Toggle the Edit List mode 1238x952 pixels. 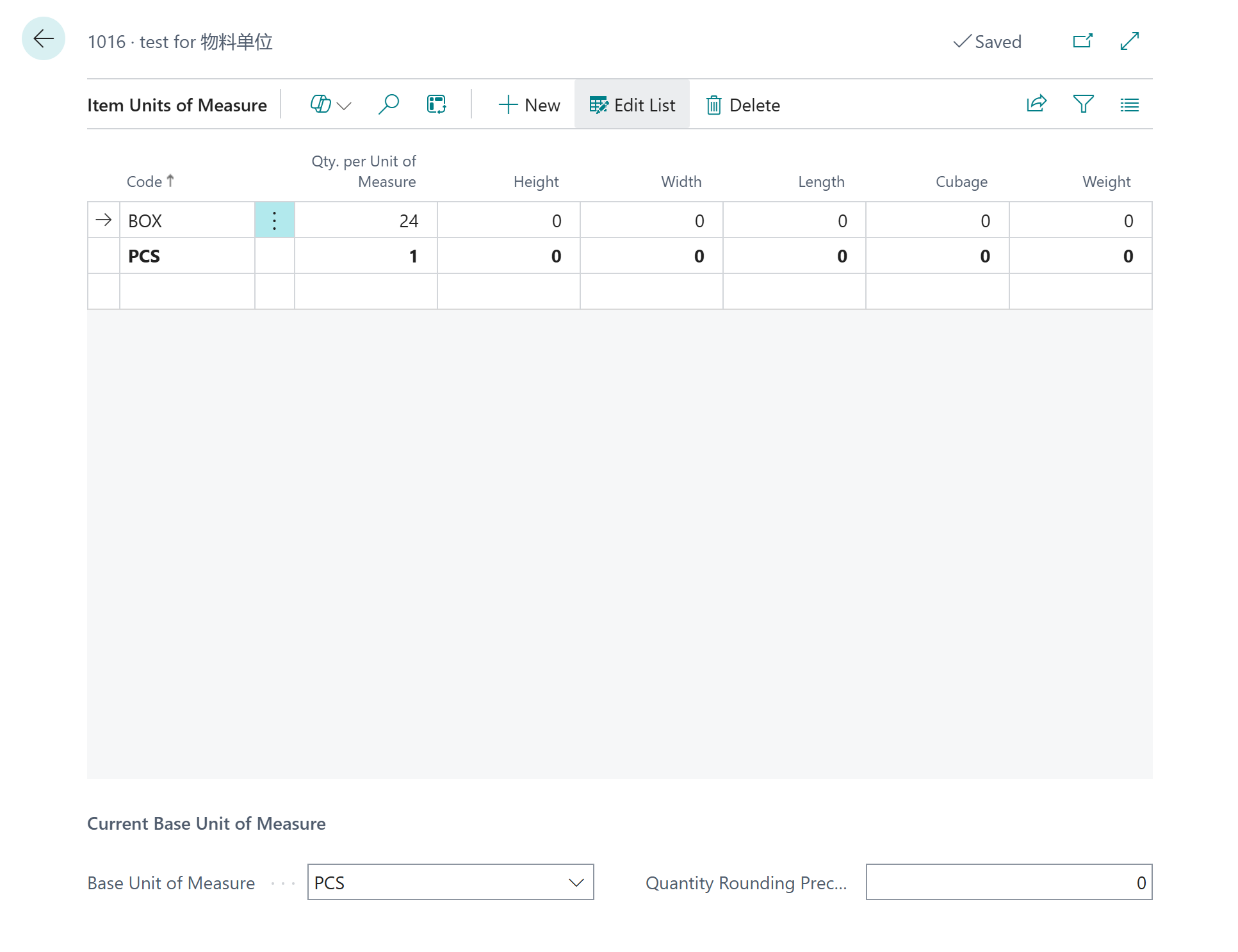[632, 105]
